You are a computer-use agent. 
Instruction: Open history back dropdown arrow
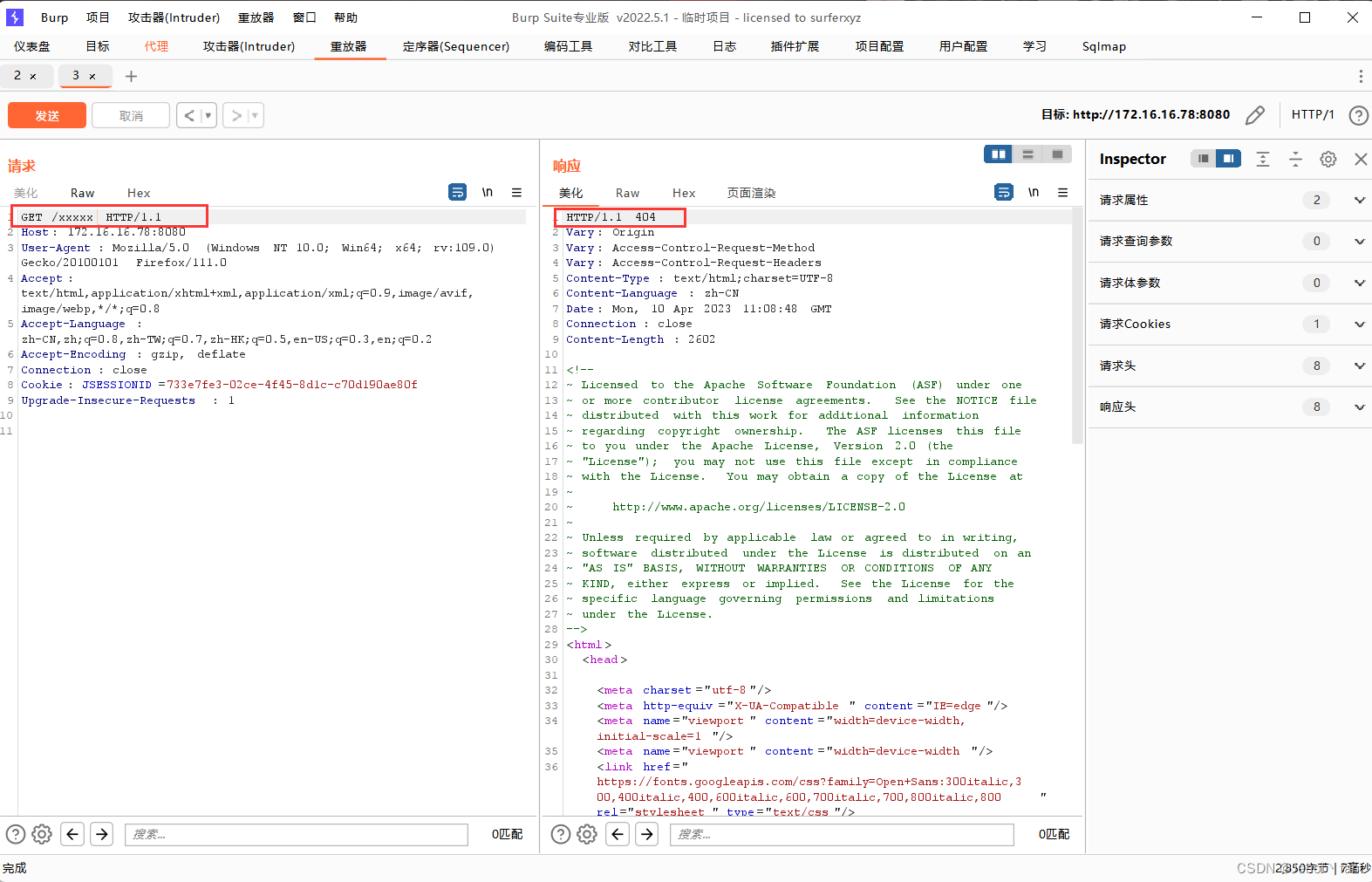(x=208, y=115)
